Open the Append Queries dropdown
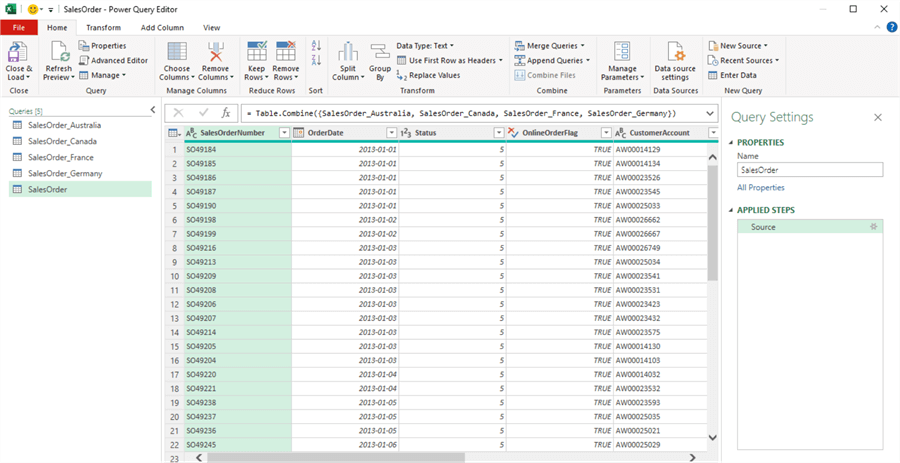 552,60
